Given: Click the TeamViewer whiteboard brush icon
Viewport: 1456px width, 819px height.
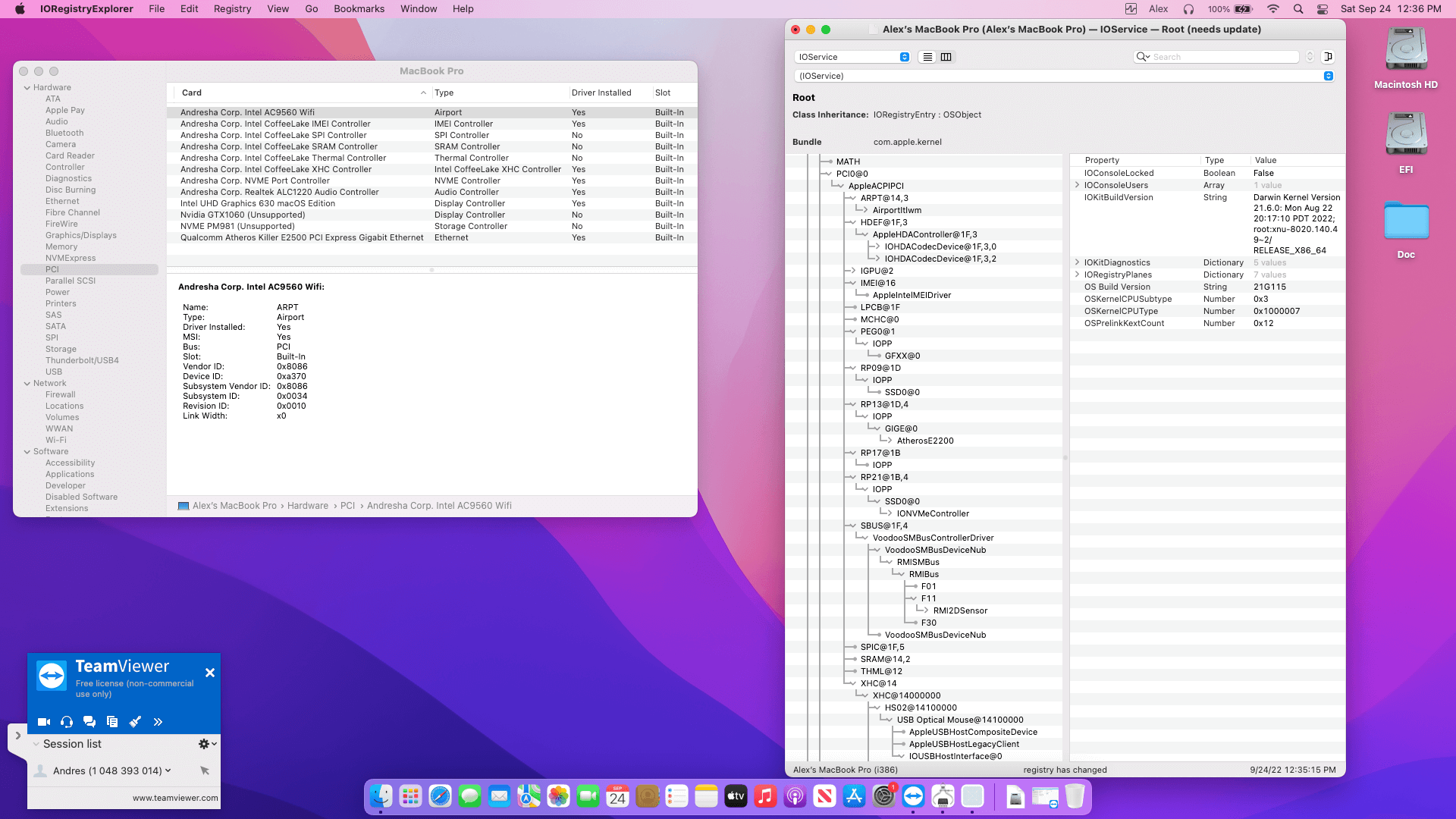Looking at the screenshot, I should tap(135, 722).
